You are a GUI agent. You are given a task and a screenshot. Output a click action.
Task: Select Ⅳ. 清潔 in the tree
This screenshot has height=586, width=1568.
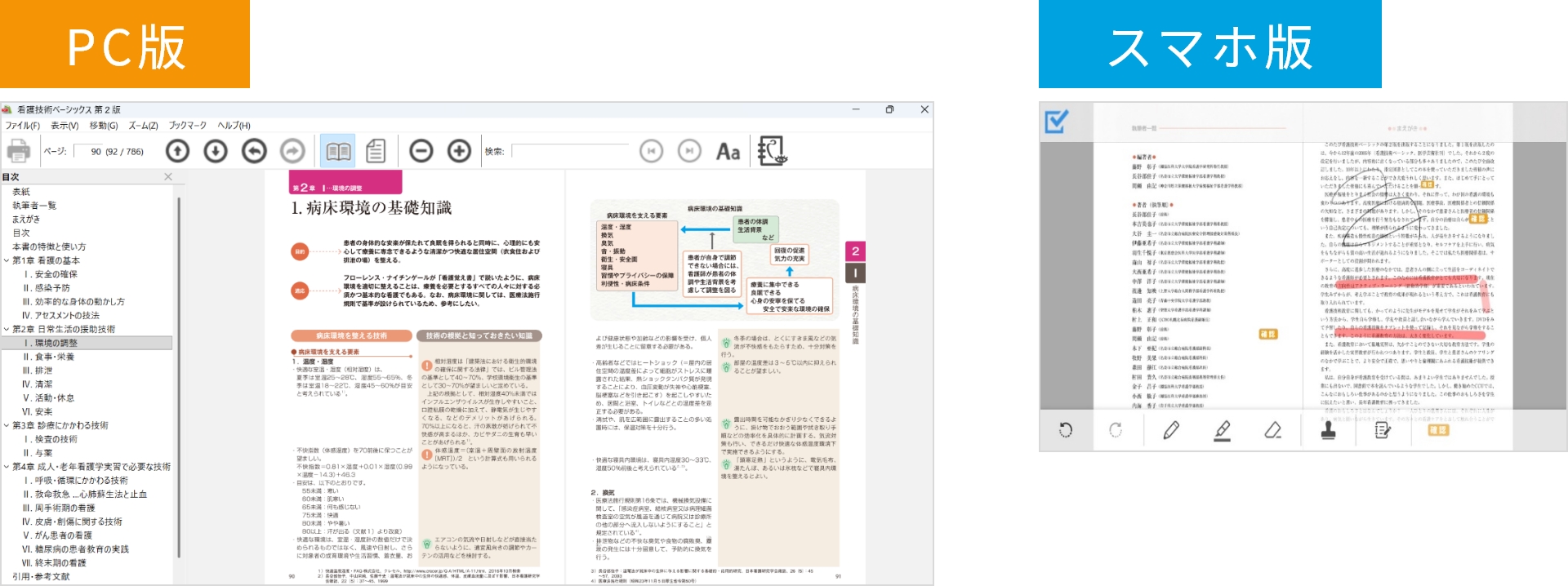(38, 384)
